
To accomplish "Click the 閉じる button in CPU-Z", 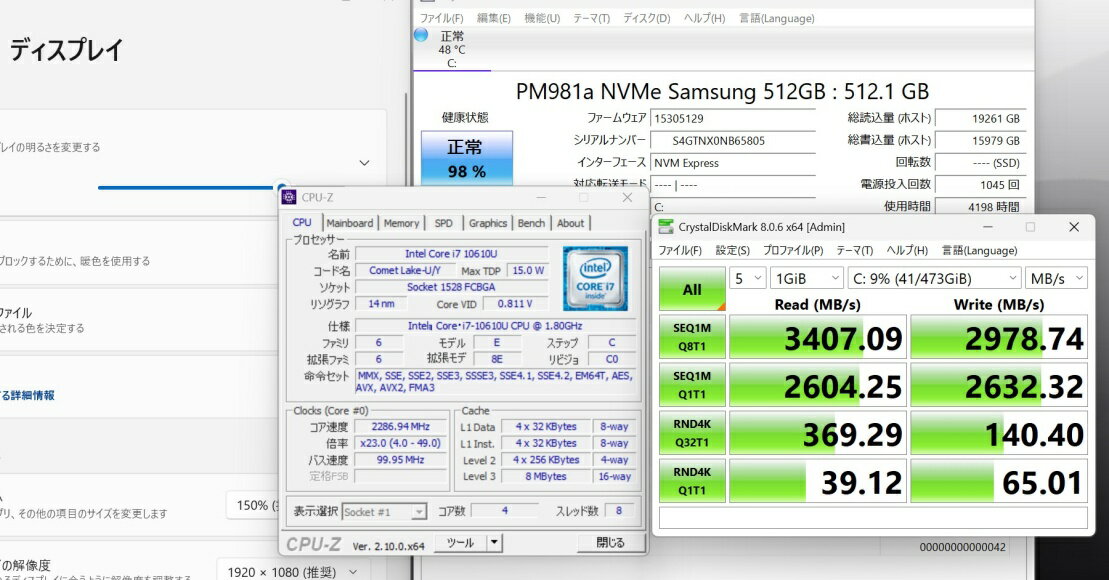I will point(610,543).
